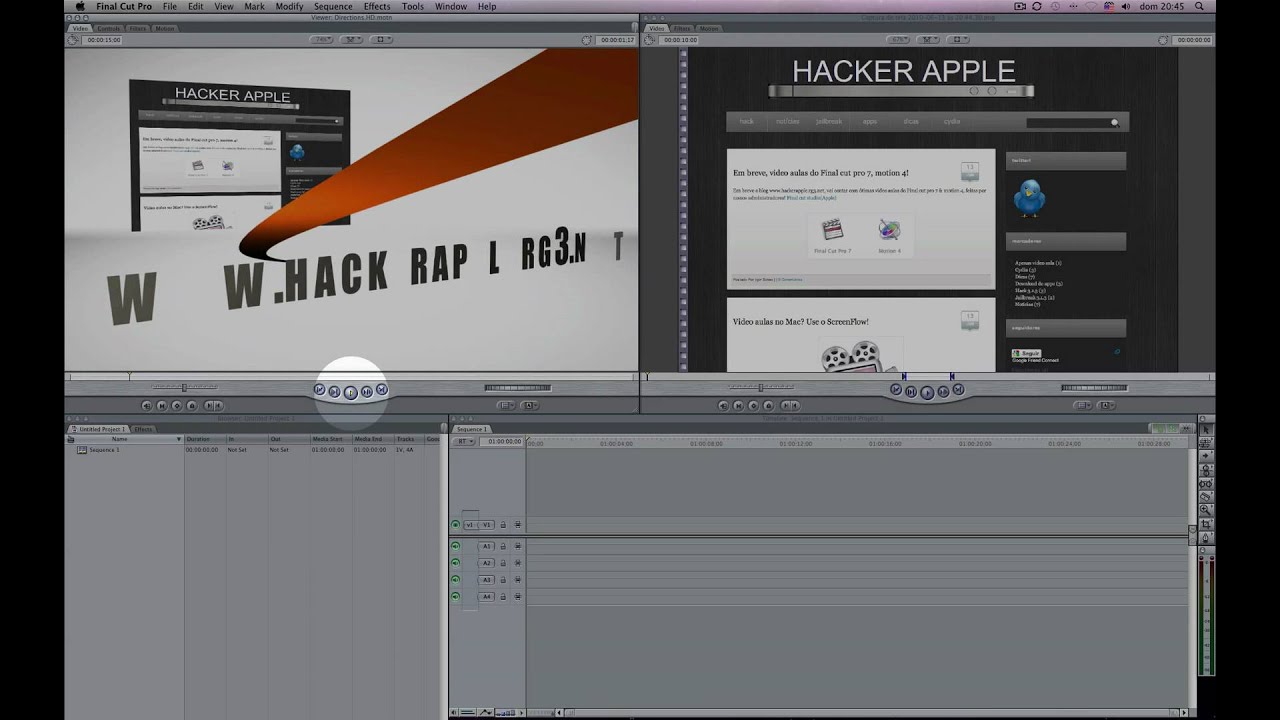Screen dimensions: 1280x720
Task: Toggle A1 audio track audible control
Action: [x=455, y=546]
